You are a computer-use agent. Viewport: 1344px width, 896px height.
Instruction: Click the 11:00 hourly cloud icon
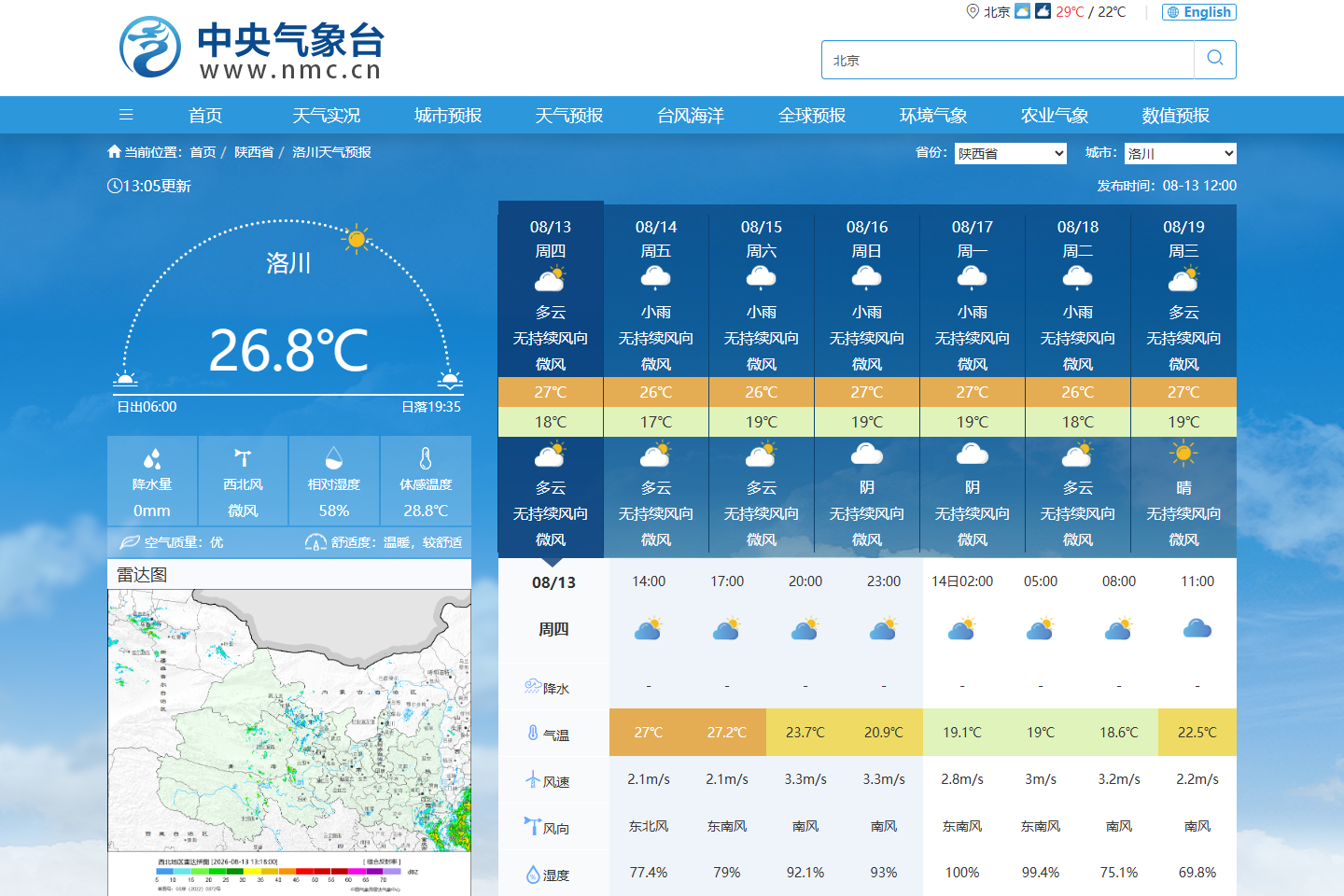pos(1197,628)
